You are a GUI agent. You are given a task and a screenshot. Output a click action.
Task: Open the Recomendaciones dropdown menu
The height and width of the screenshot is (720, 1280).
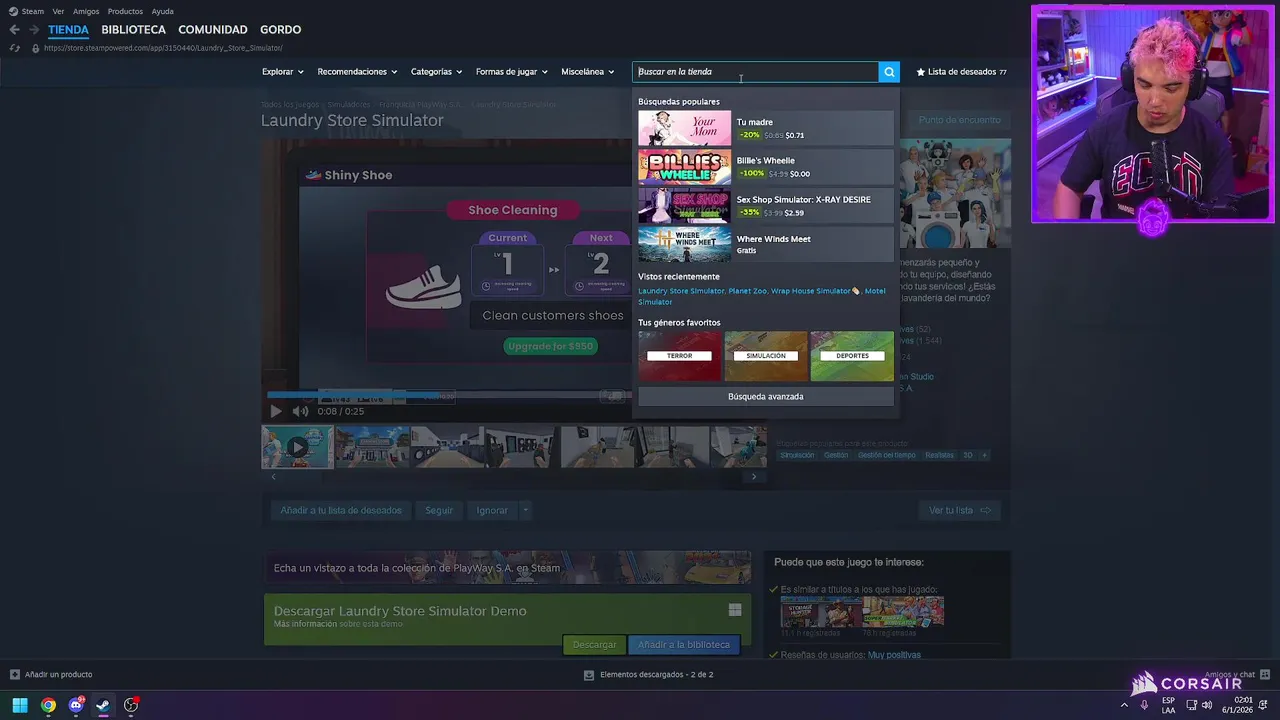[357, 72]
